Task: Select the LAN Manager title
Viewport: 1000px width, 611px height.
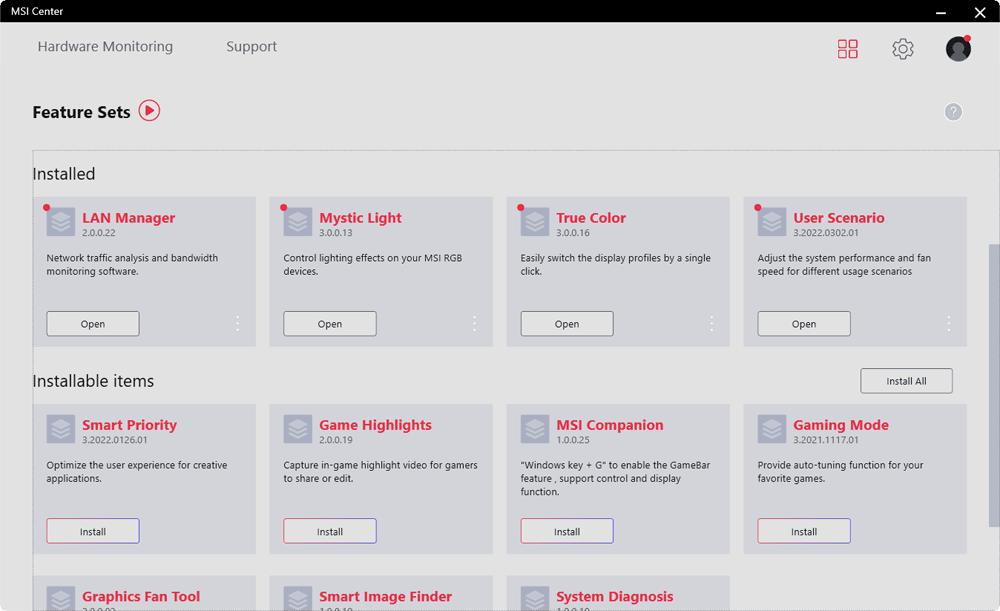Action: pyautogui.click(x=128, y=217)
